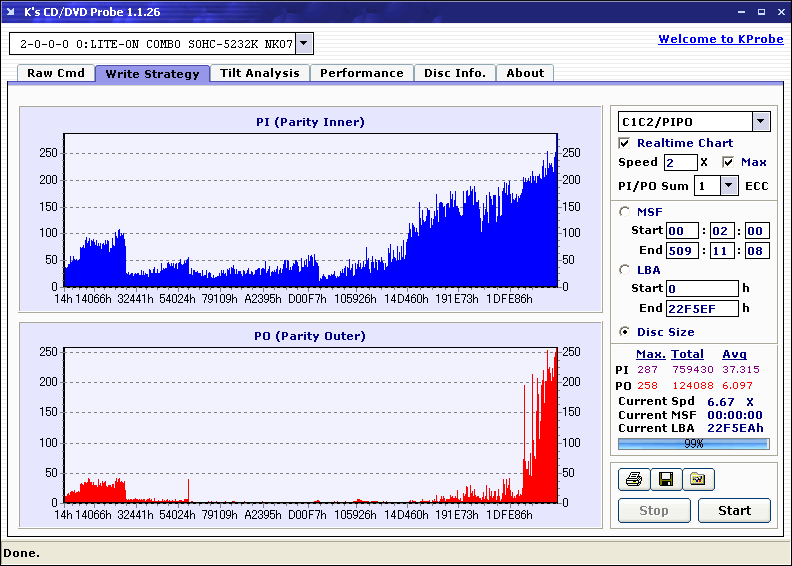Viewport: 792px width, 566px height.
Task: Click the MSF End seconds field 11
Action: coord(722,250)
